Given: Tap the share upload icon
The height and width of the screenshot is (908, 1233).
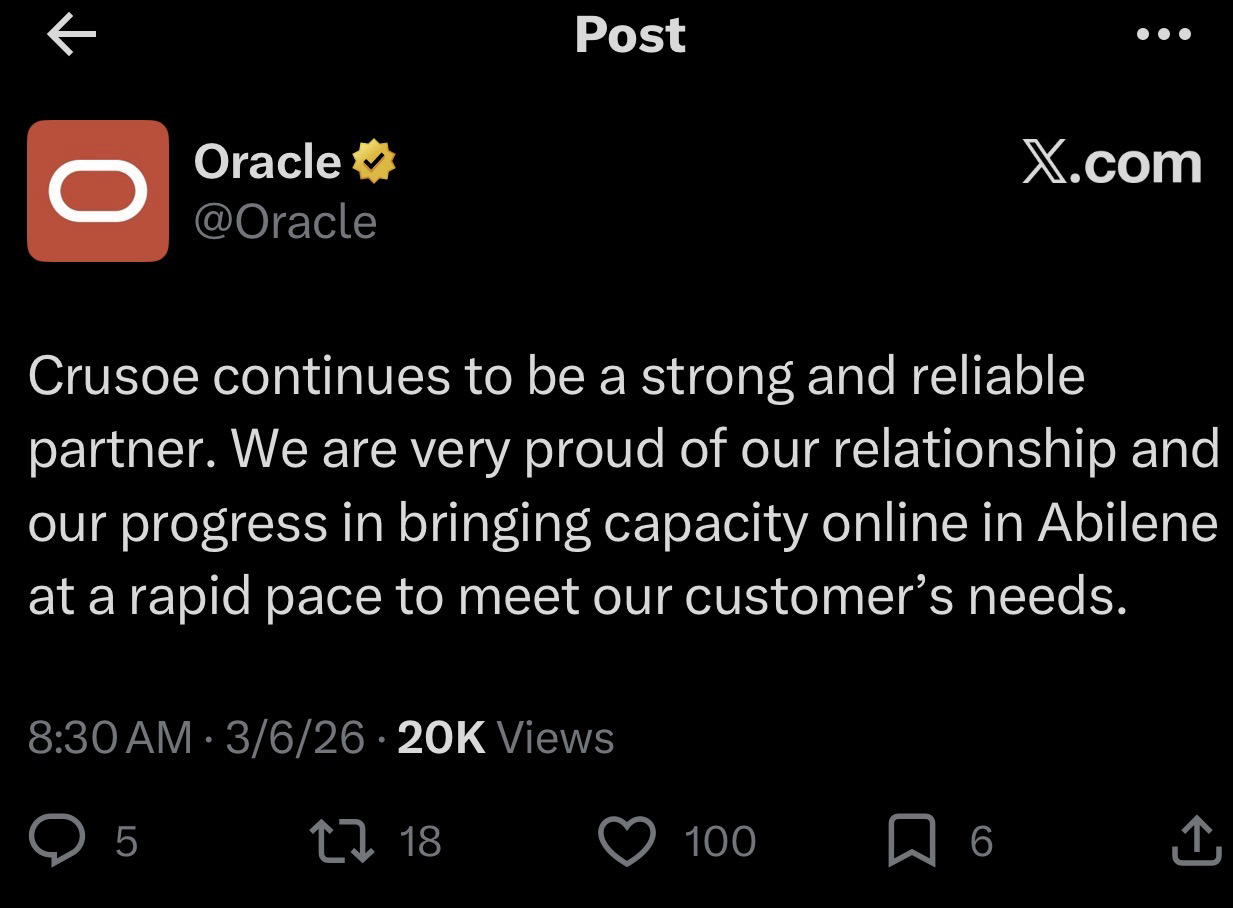Looking at the screenshot, I should [1195, 840].
